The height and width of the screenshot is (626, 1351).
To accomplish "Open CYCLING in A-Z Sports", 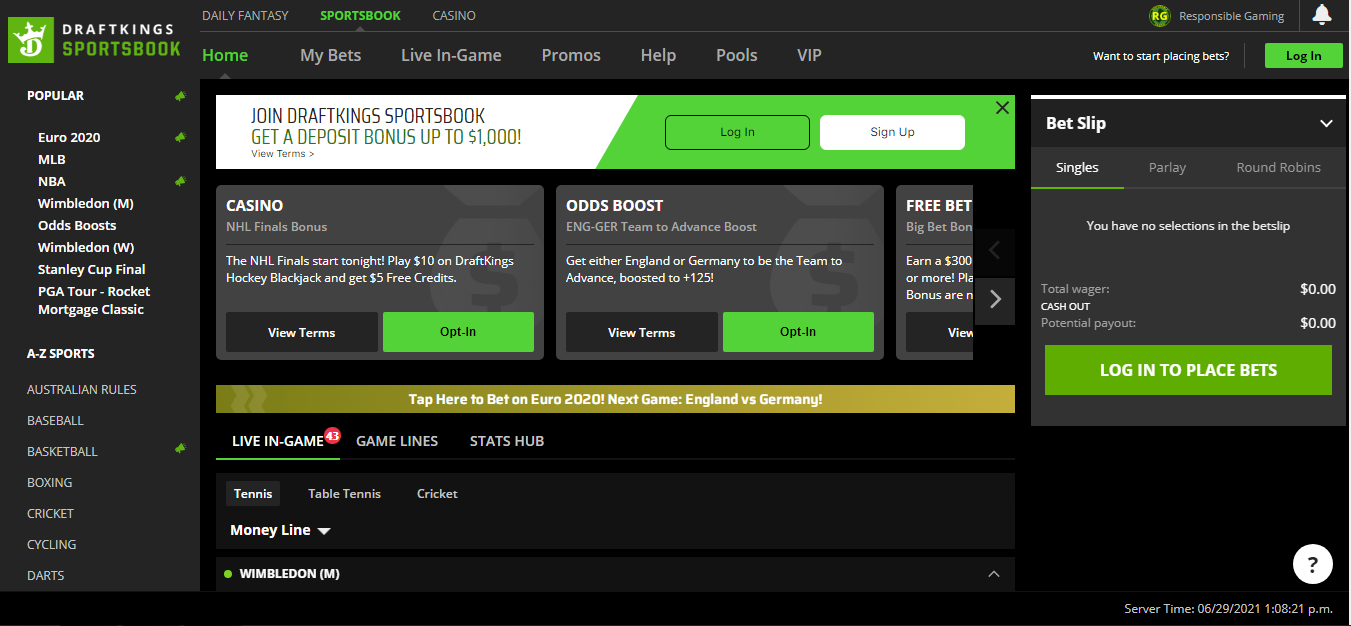I will 52,544.
